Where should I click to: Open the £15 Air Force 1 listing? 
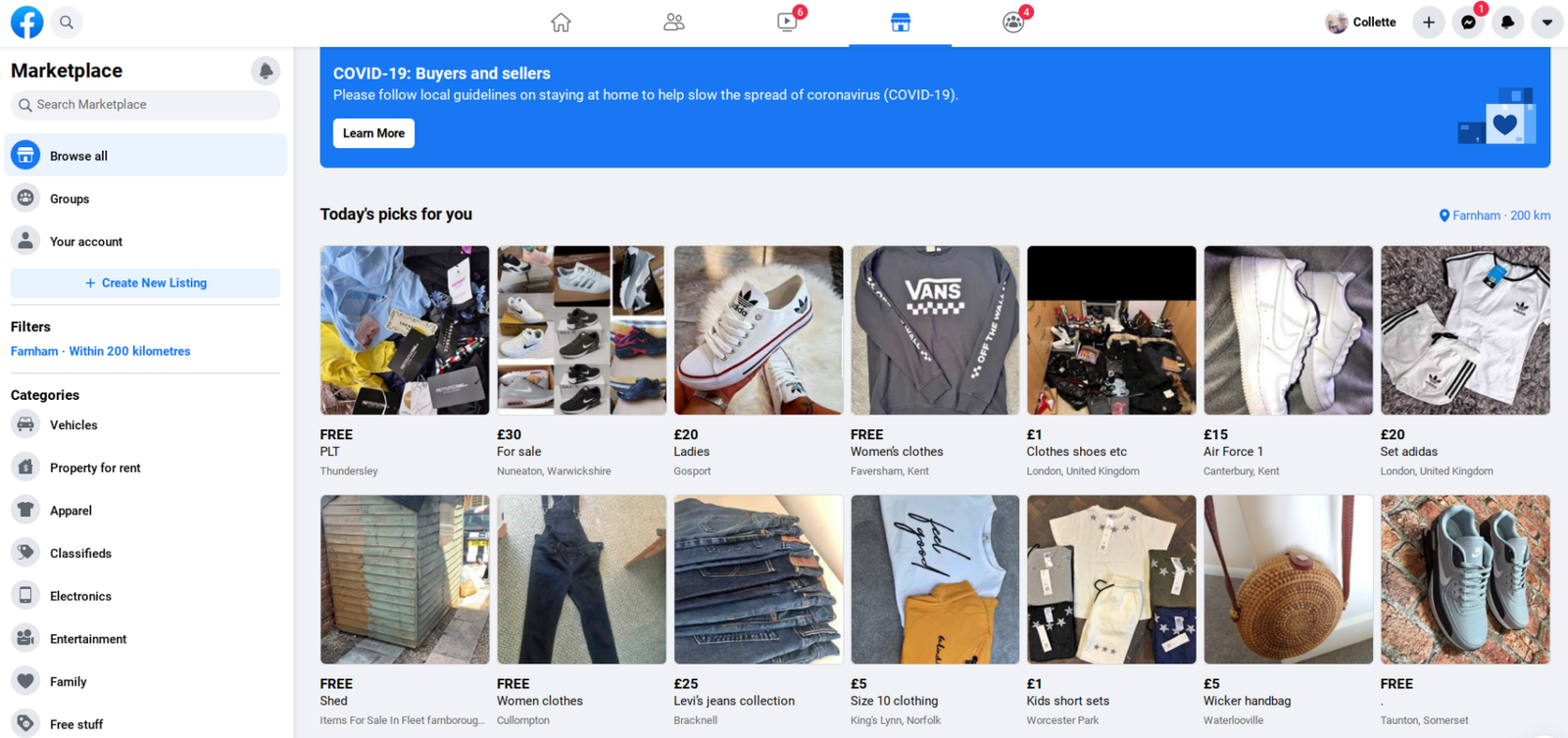(x=1289, y=330)
